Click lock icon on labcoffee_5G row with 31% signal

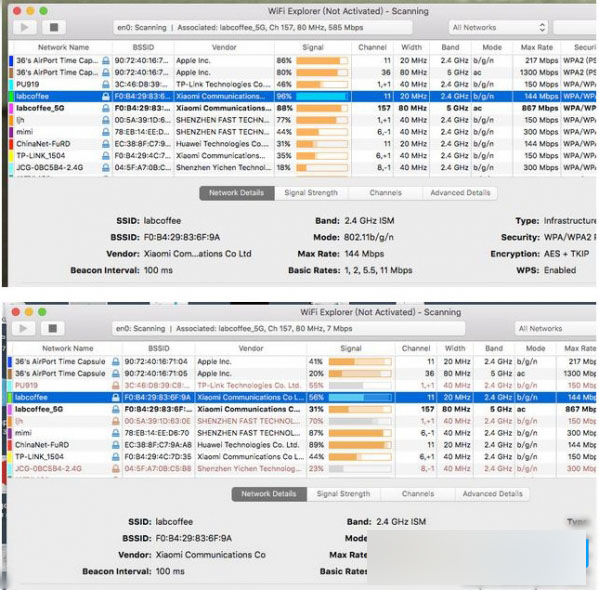[x=115, y=409]
